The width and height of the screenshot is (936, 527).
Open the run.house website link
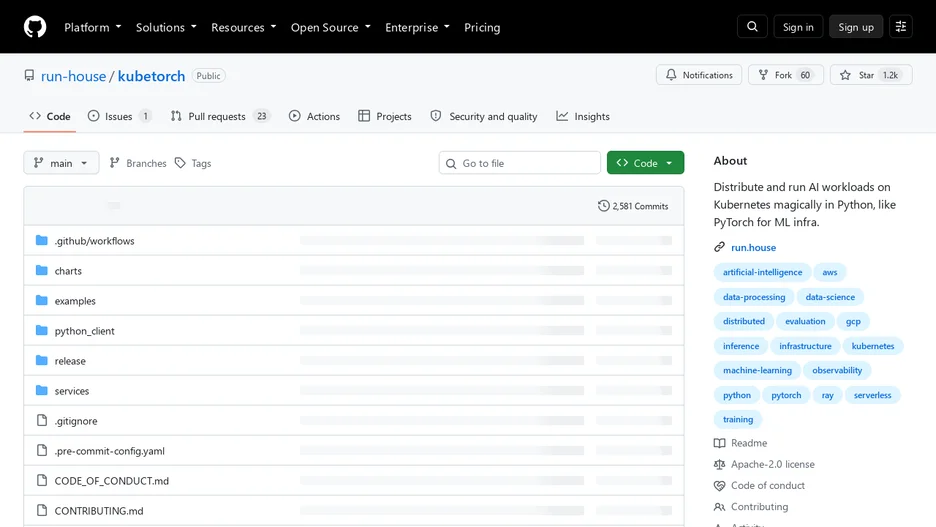pos(753,247)
